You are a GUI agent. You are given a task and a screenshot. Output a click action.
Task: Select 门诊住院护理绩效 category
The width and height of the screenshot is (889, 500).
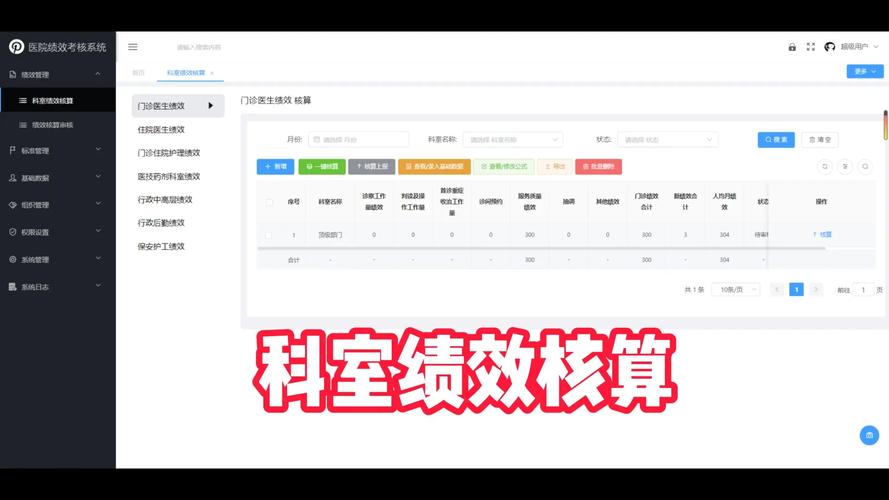(169, 152)
